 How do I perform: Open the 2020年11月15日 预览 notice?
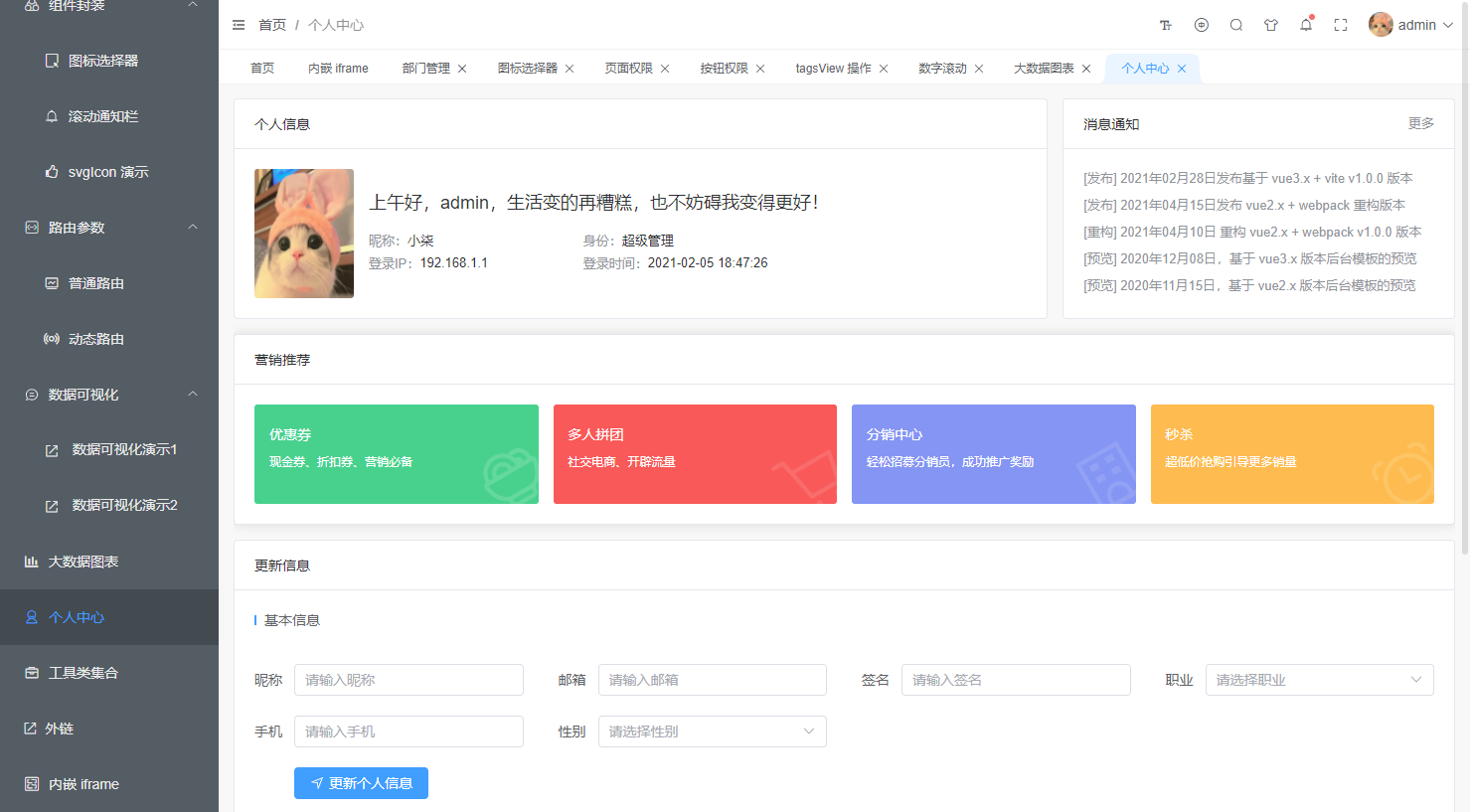[x=1249, y=285]
